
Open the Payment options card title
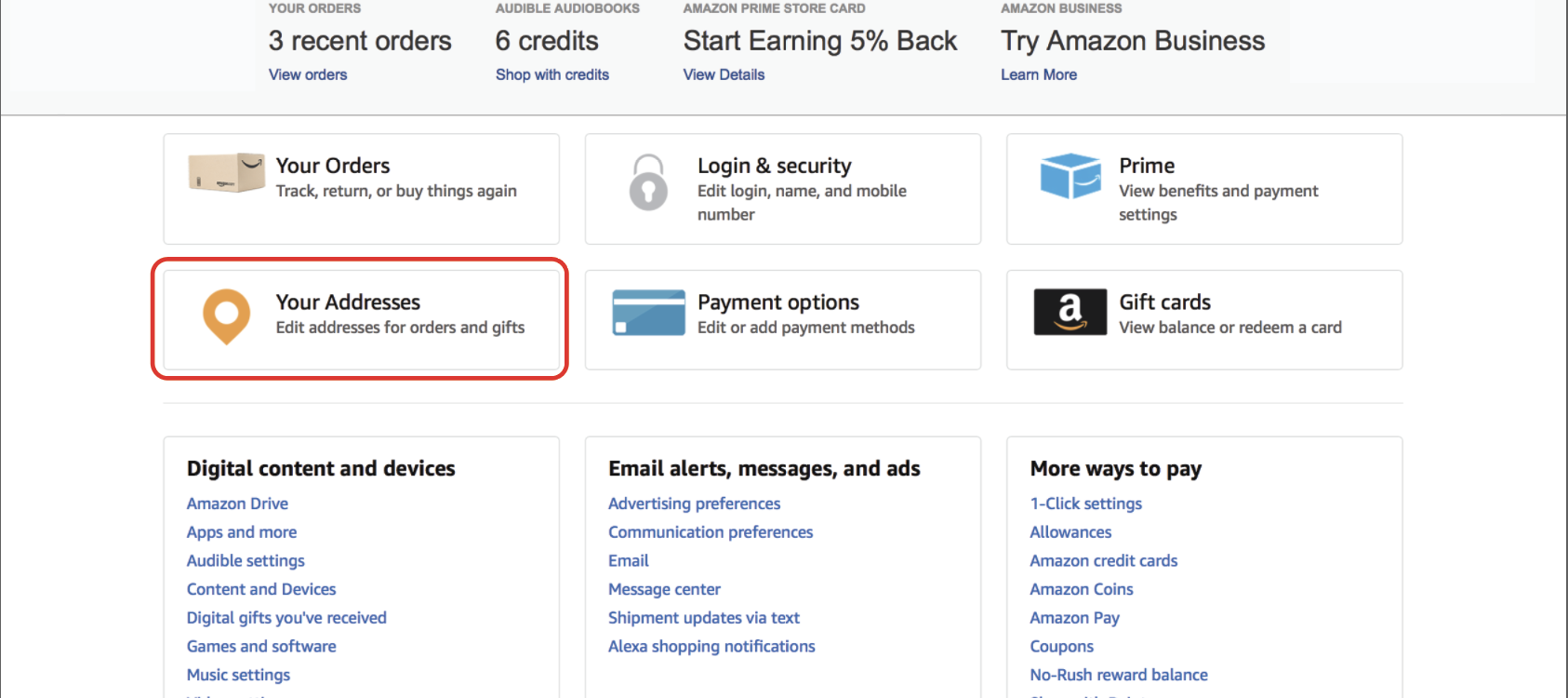coord(778,302)
